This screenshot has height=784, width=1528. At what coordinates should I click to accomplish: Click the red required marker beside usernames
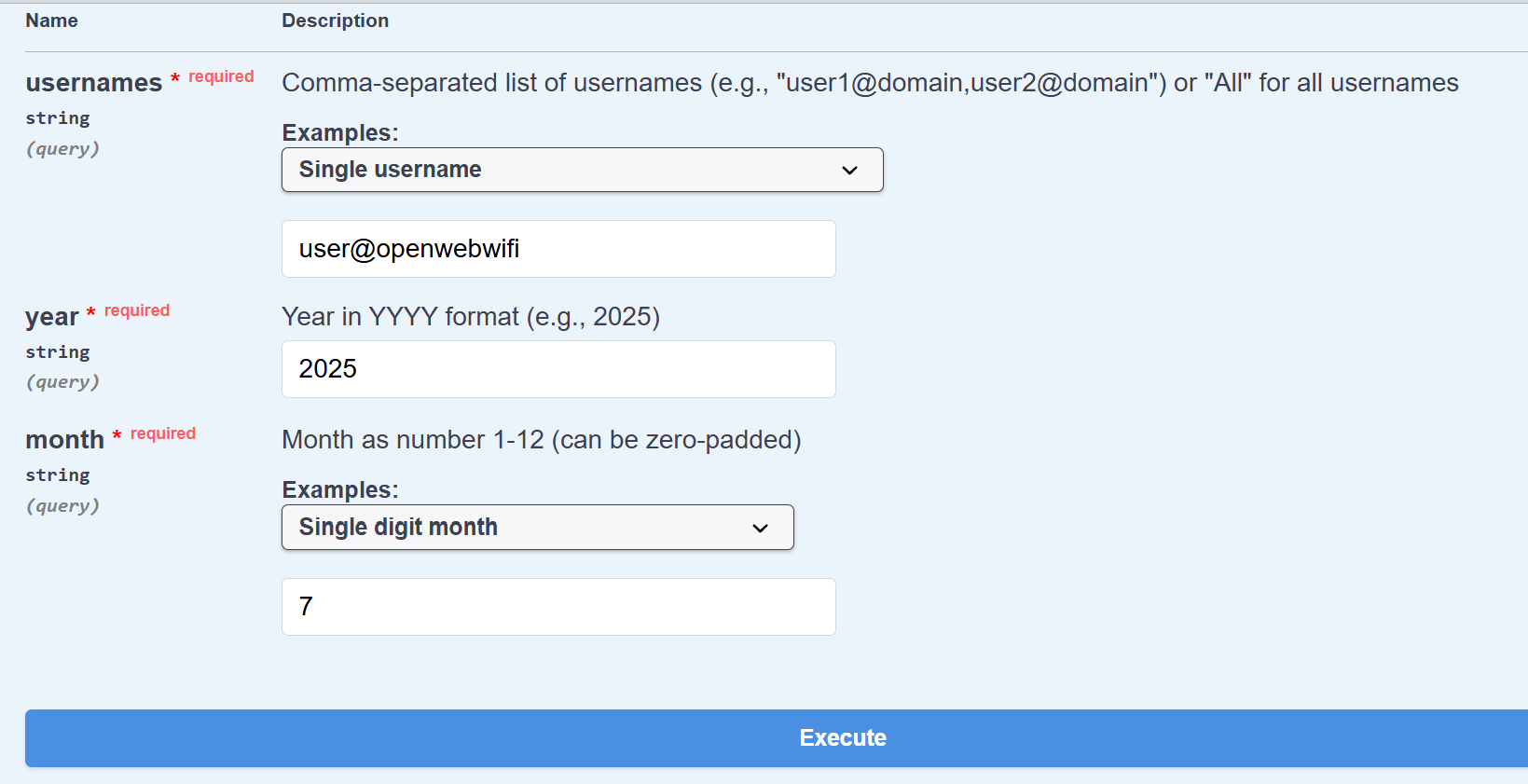pyautogui.click(x=221, y=76)
